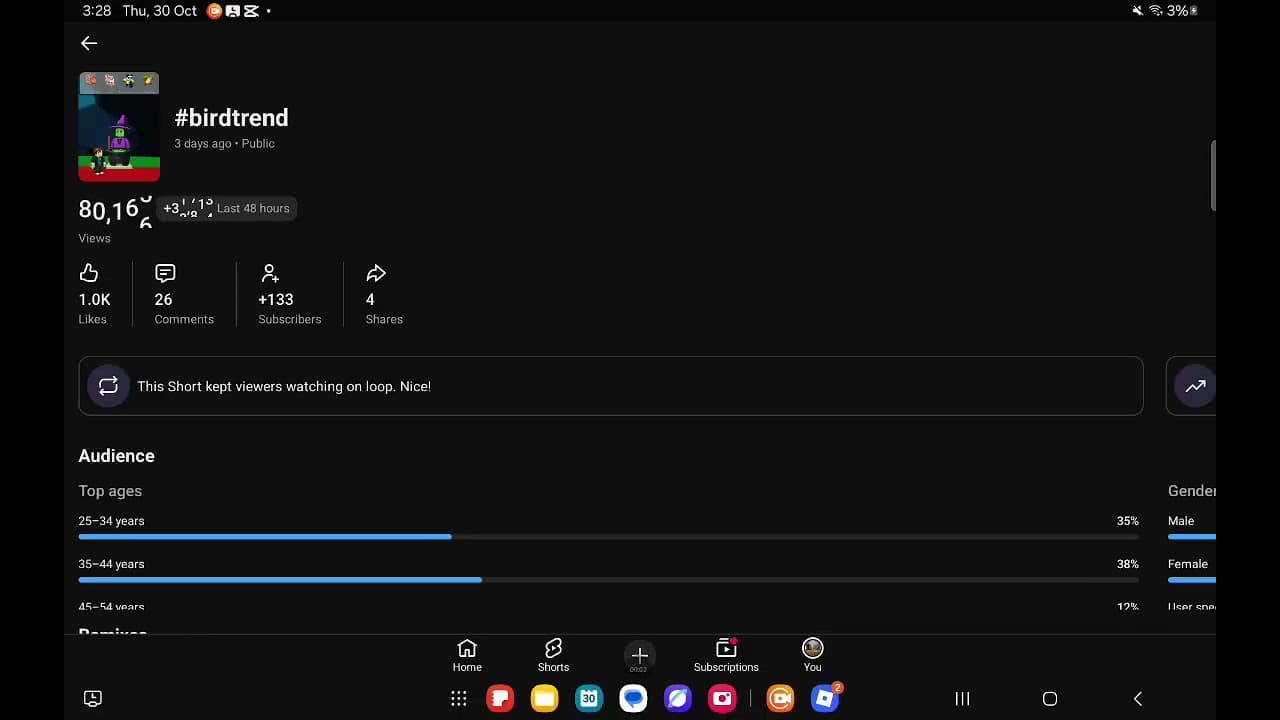Click the #birdtrend title text
The image size is (1280, 720).
231,117
